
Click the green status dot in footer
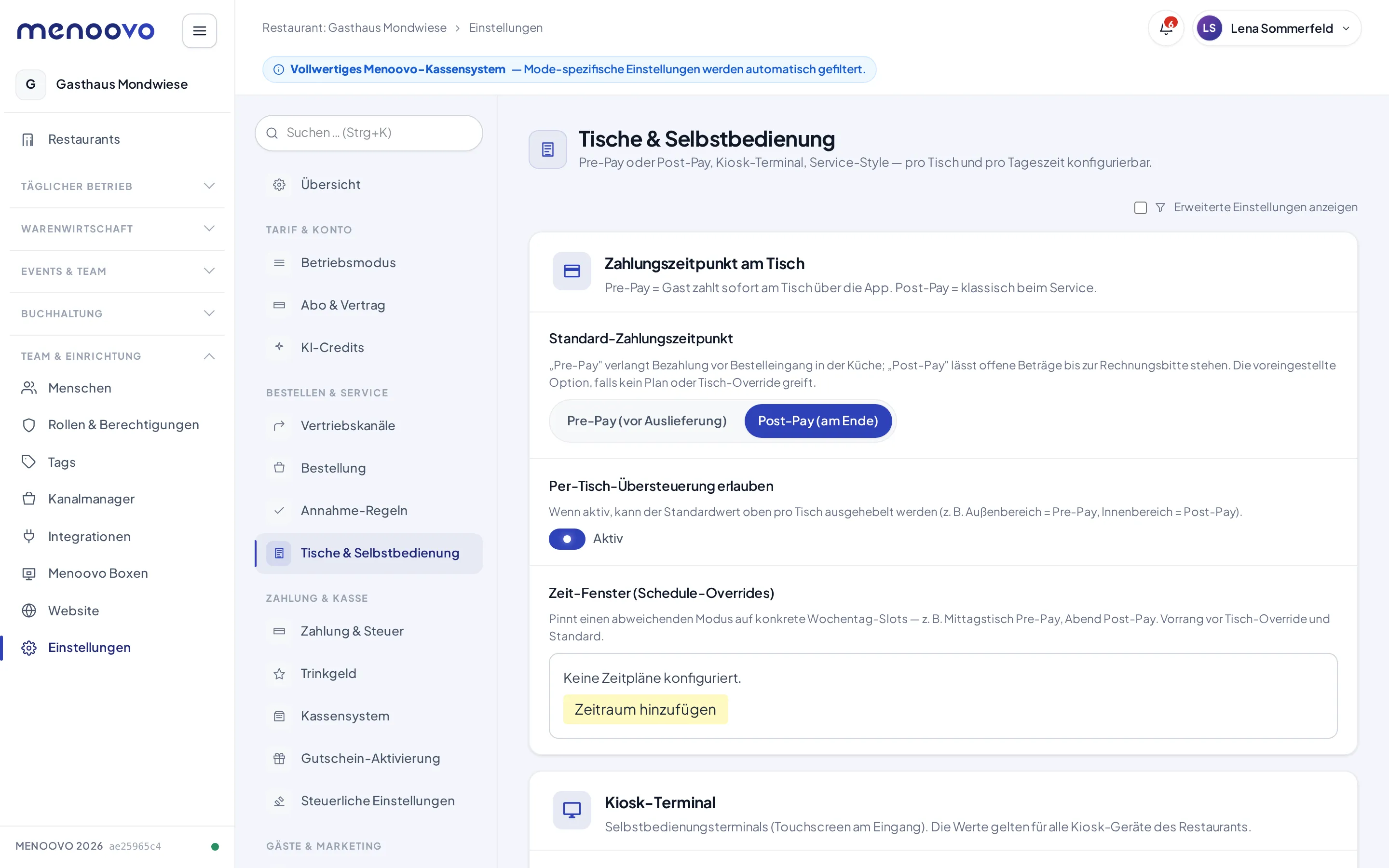point(215,846)
